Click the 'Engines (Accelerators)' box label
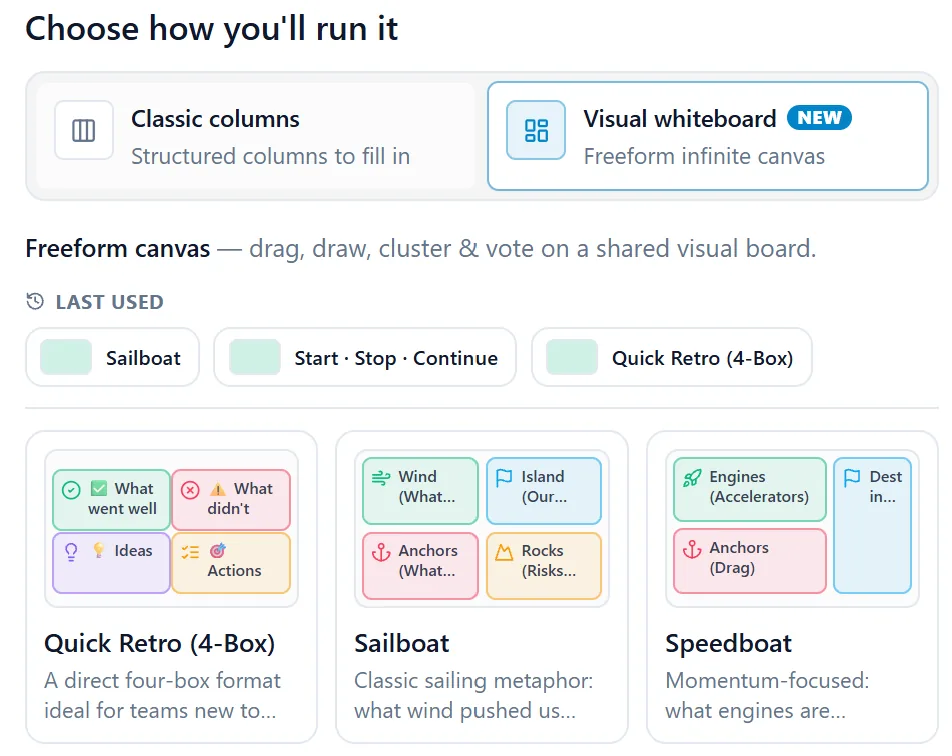 [x=759, y=486]
